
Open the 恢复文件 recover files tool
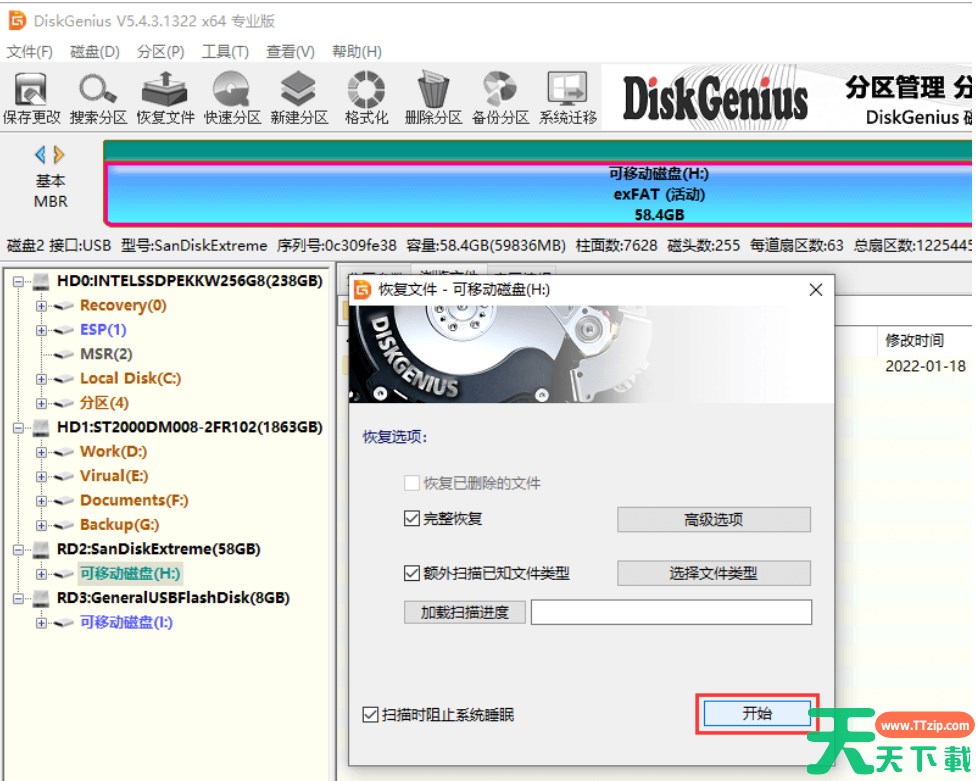click(x=165, y=99)
